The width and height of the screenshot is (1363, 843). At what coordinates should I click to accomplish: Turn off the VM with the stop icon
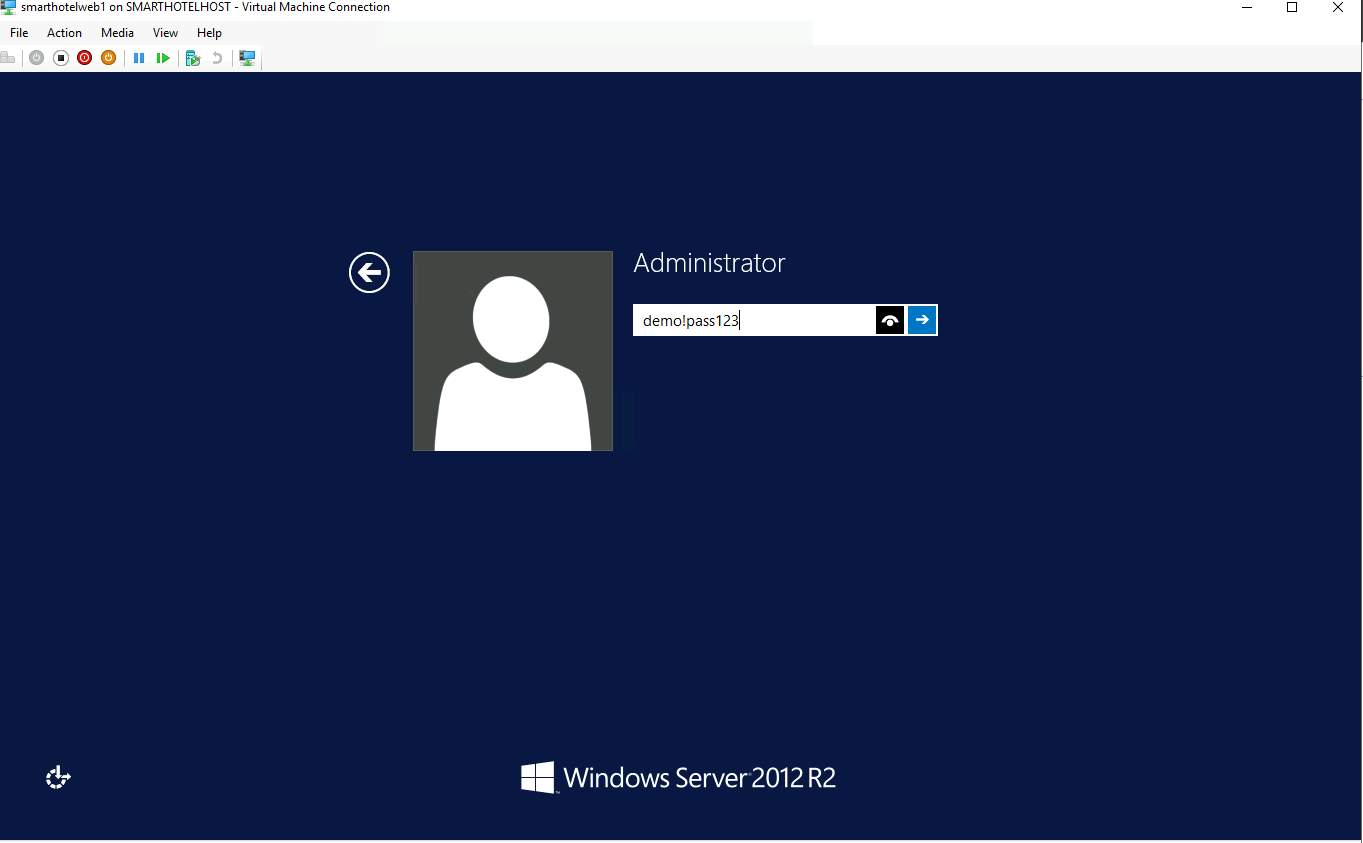click(x=61, y=58)
